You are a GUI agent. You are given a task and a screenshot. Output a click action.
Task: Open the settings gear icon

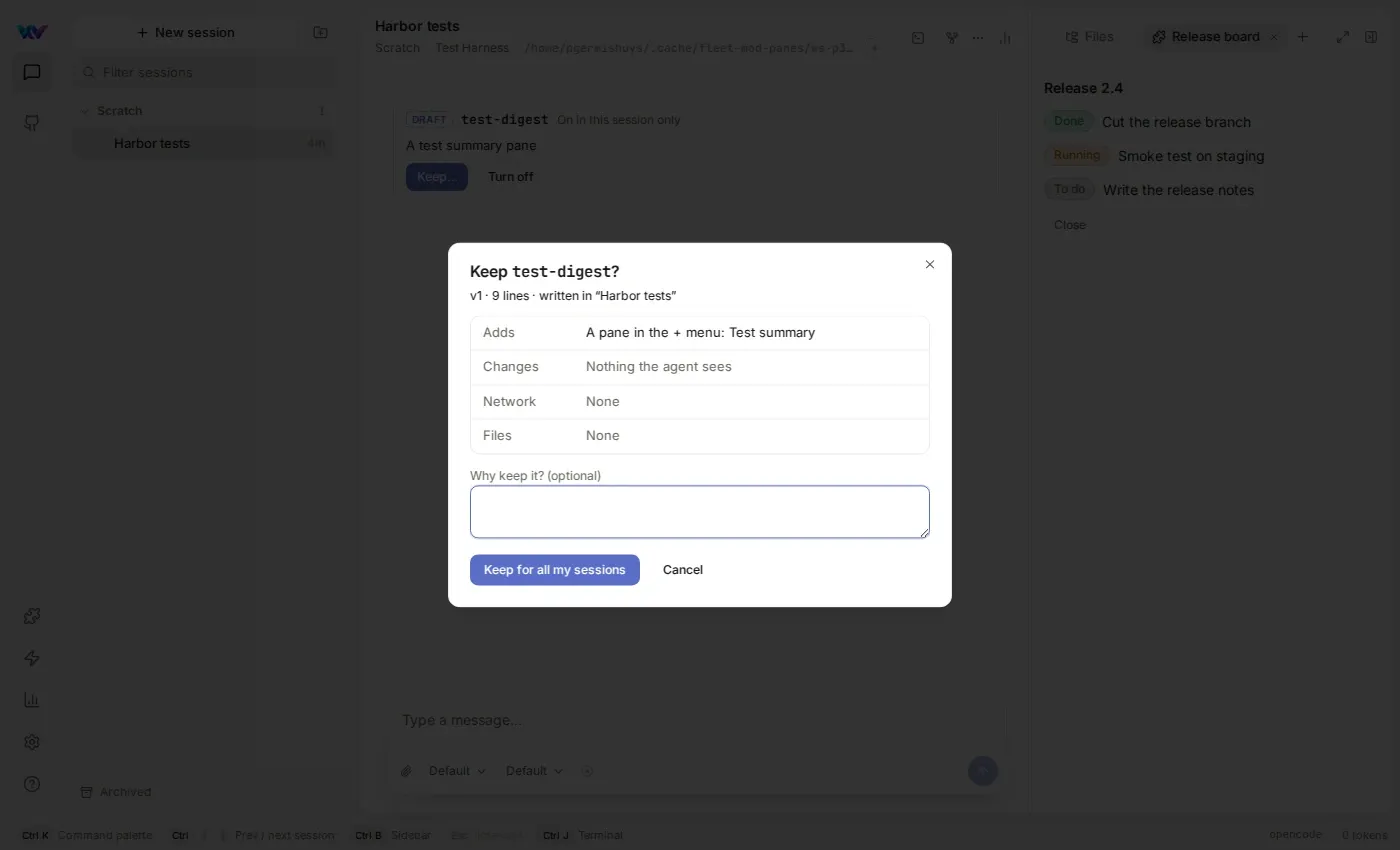coord(32,742)
